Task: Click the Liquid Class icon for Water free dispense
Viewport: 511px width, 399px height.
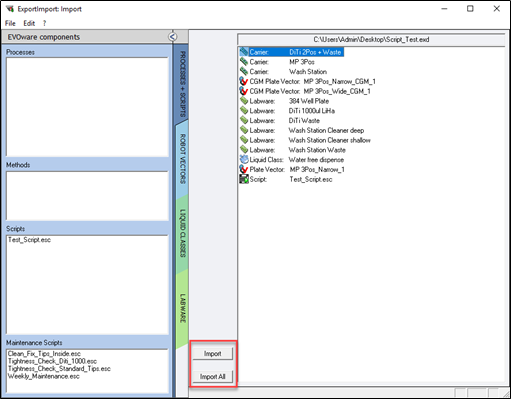Action: [x=244, y=159]
